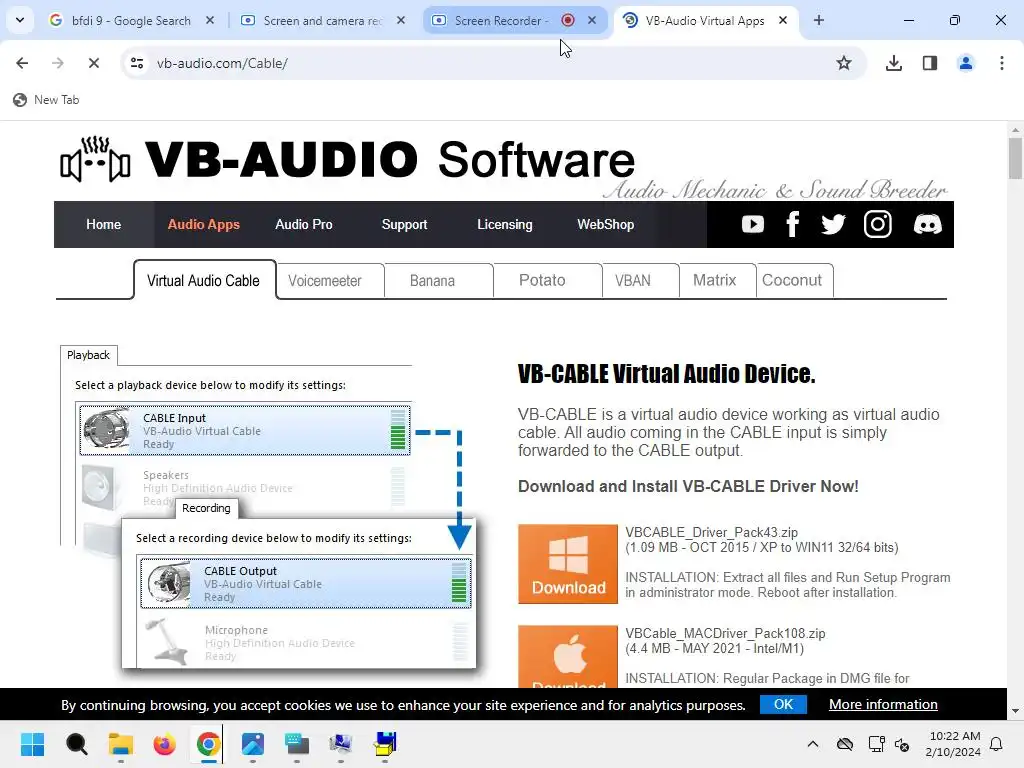Show hidden system tray icons

click(x=812, y=744)
